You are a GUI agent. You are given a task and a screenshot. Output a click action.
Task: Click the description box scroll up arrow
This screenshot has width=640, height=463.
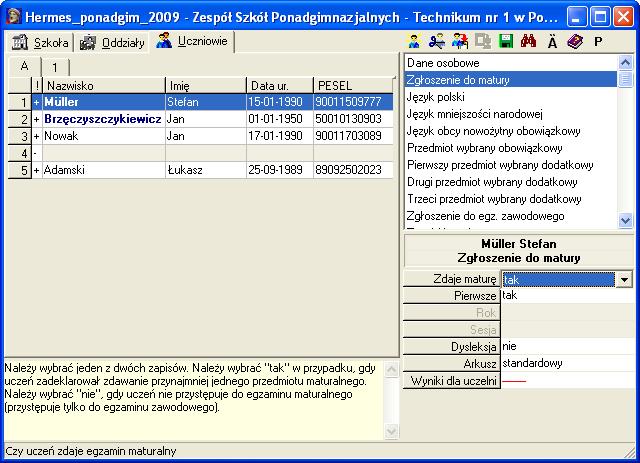click(391, 370)
